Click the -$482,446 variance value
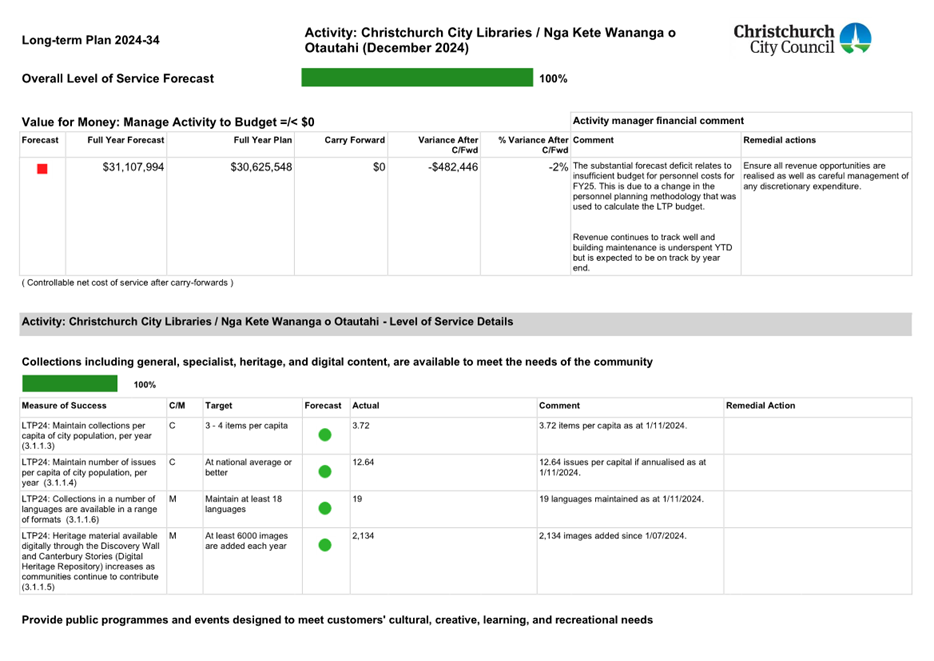This screenshot has width=934, height=661. coord(453,168)
